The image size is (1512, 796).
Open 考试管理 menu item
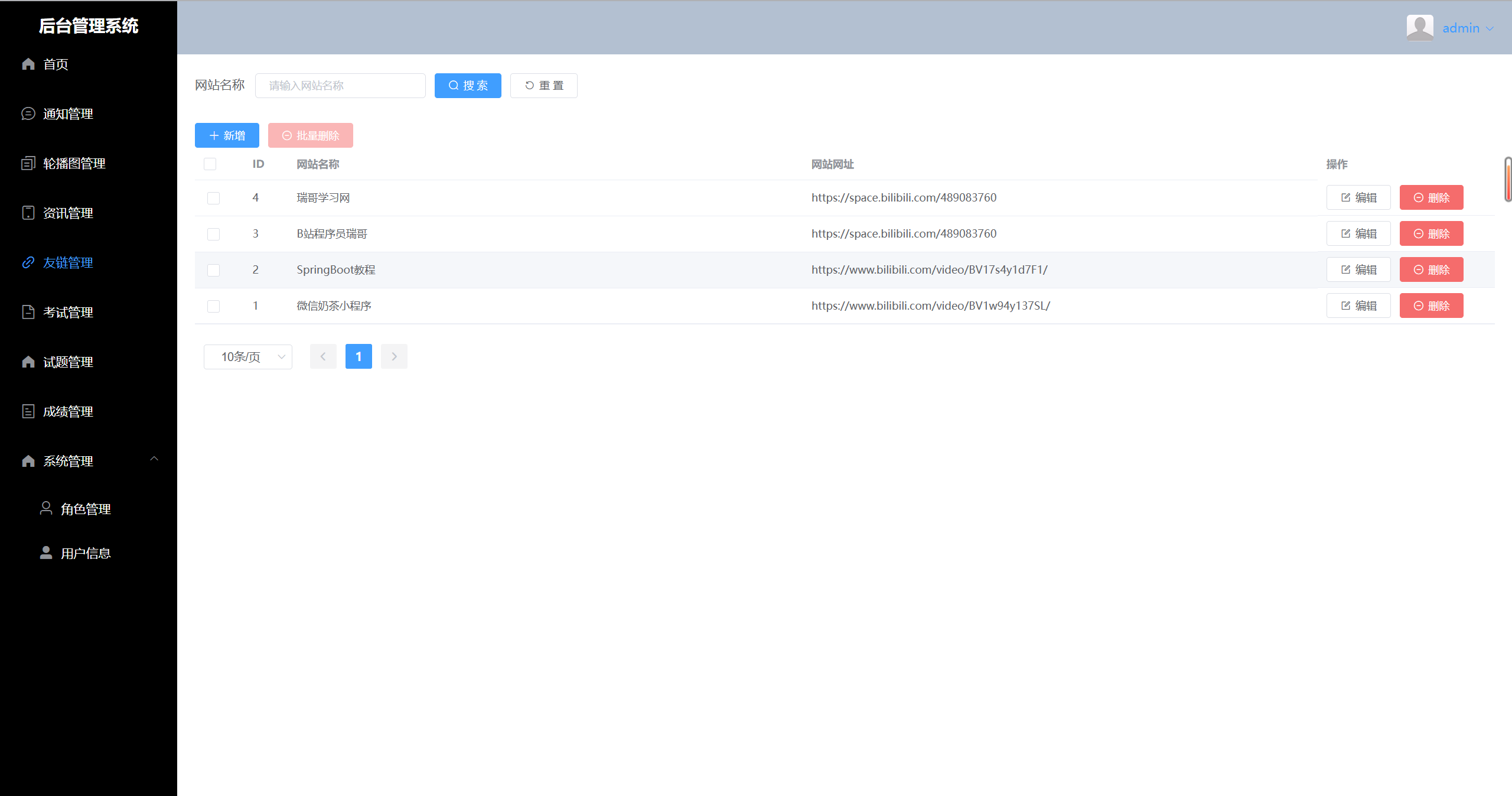click(x=89, y=312)
